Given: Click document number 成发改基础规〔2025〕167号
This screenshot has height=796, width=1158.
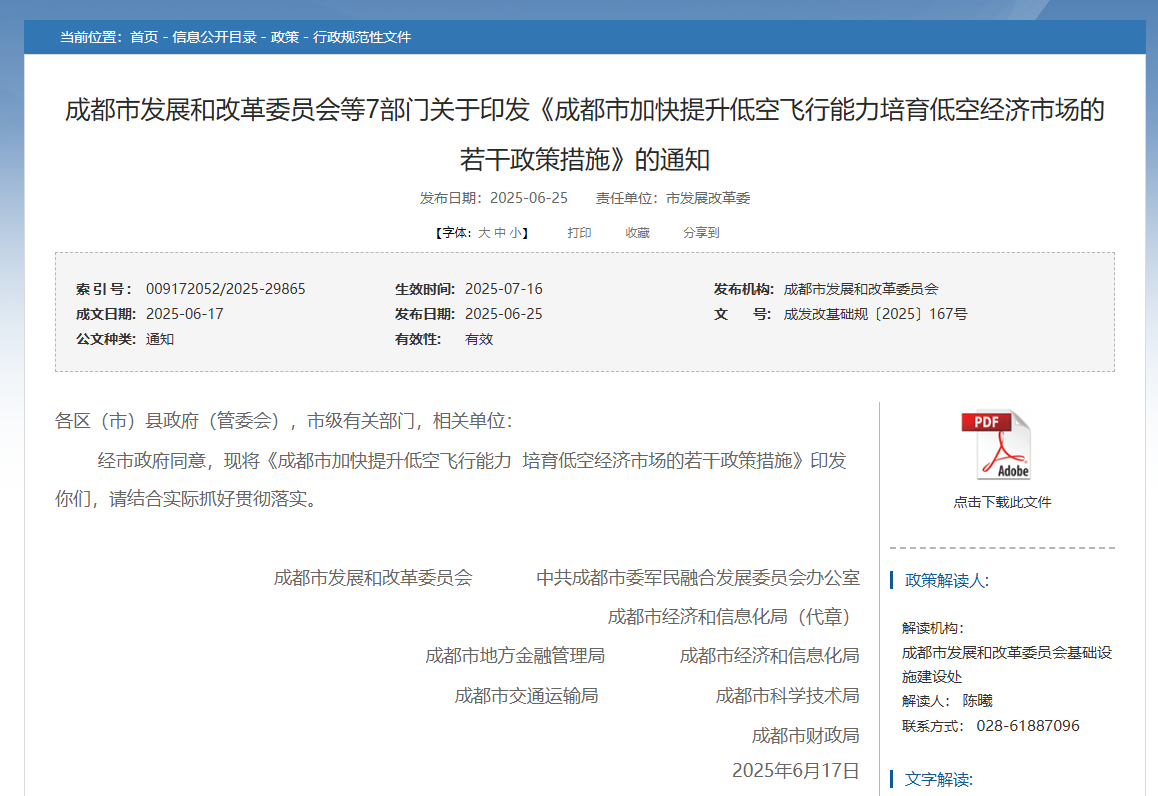Looking at the screenshot, I should click(x=875, y=314).
